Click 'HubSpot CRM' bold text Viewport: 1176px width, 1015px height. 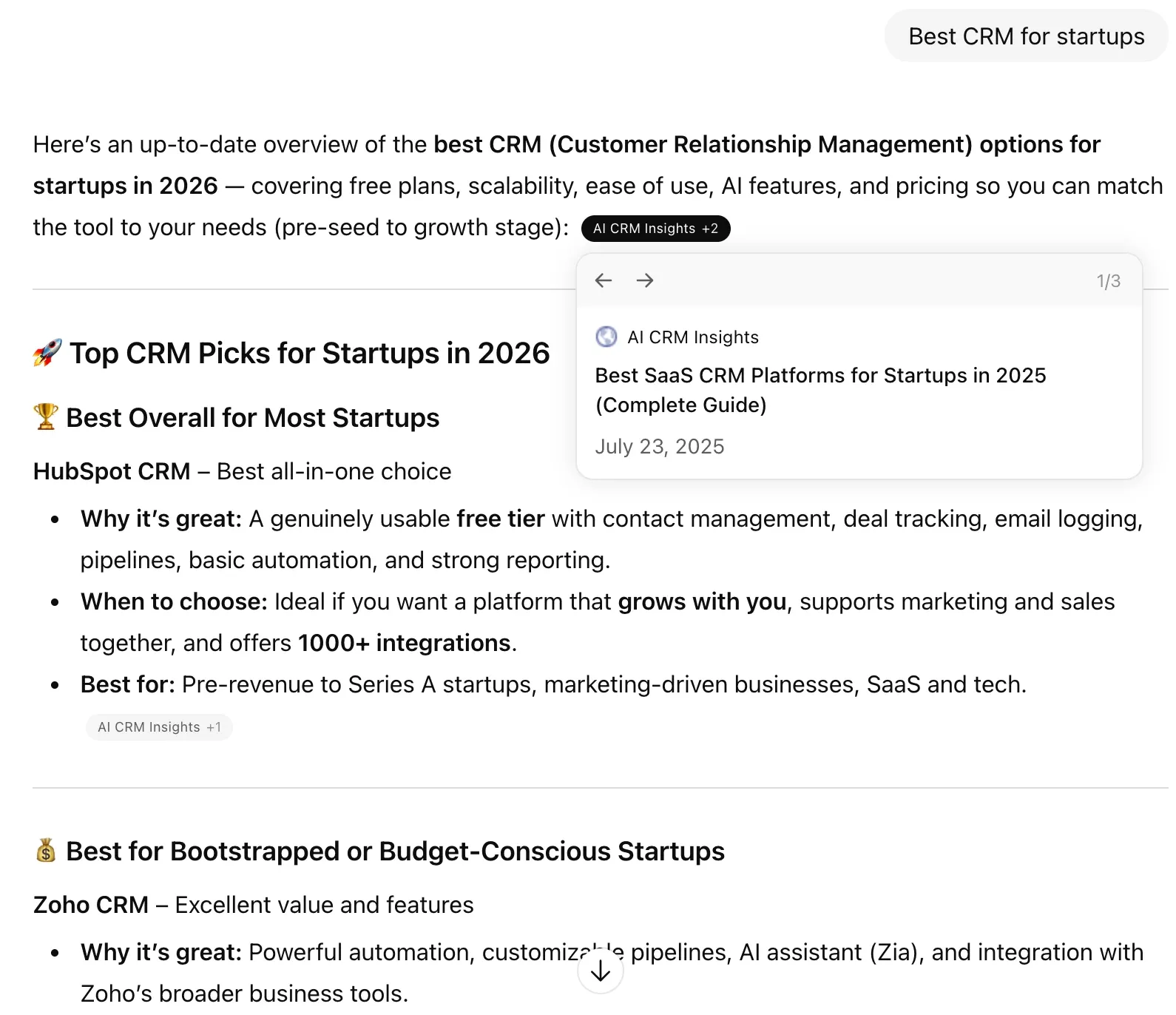(112, 471)
